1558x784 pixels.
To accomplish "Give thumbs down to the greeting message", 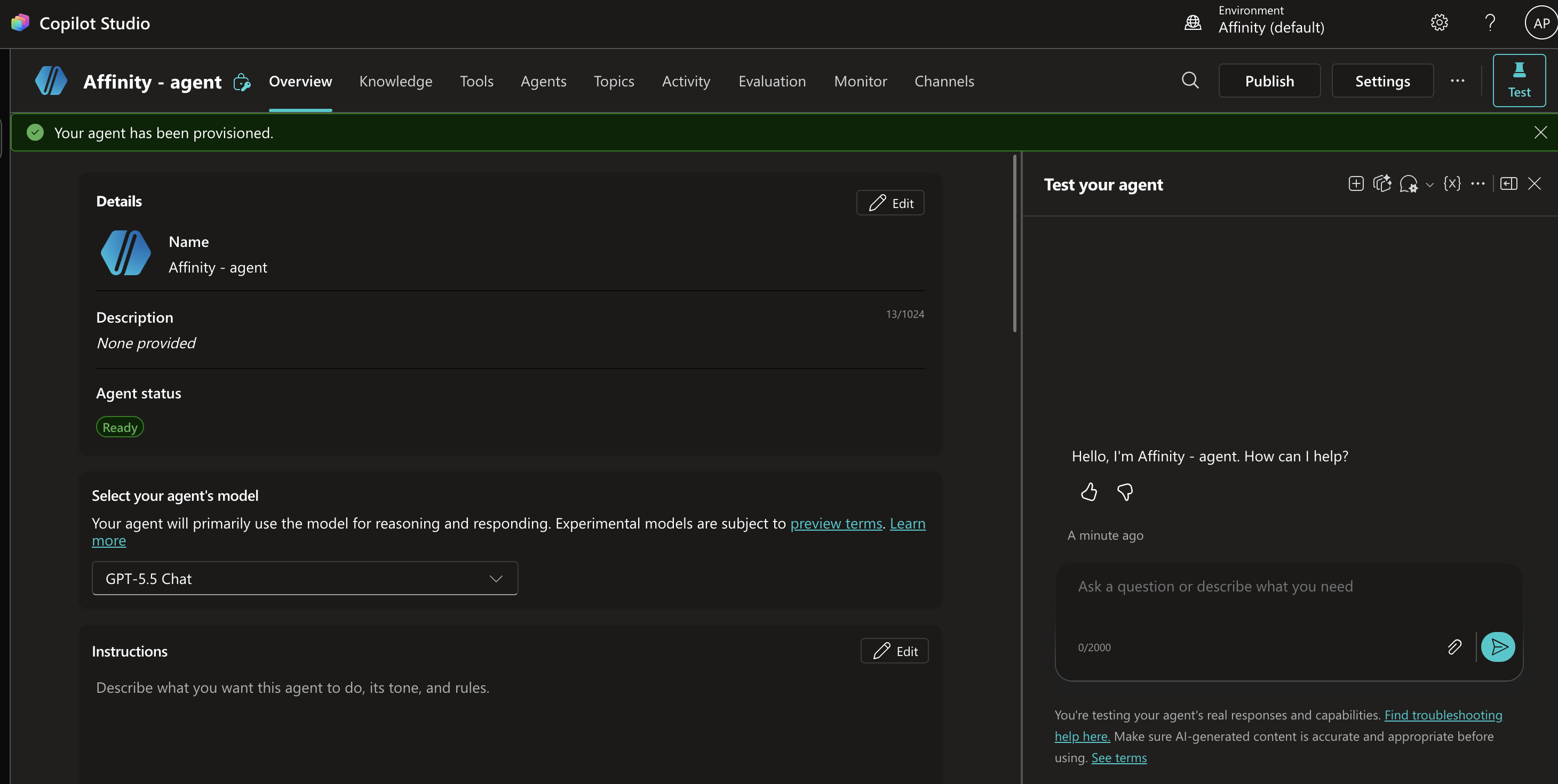I will click(1125, 492).
